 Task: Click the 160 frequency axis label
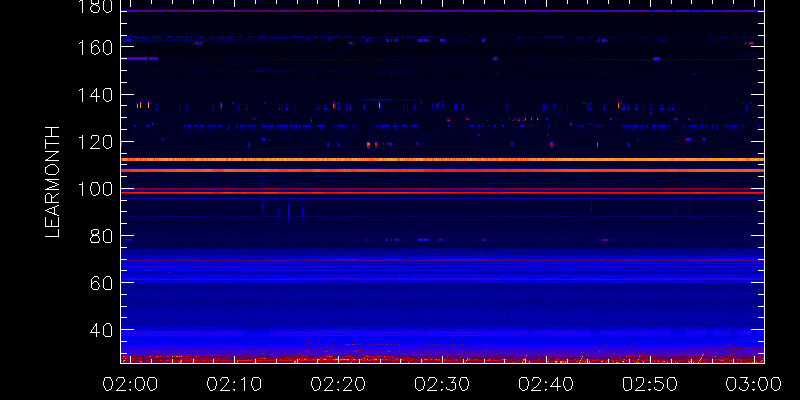pyautogui.click(x=95, y=47)
